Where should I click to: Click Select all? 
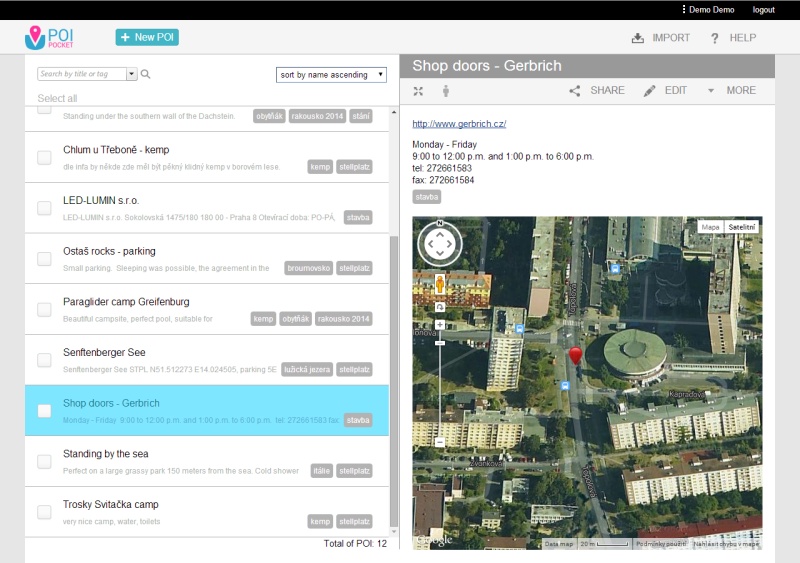point(57,98)
